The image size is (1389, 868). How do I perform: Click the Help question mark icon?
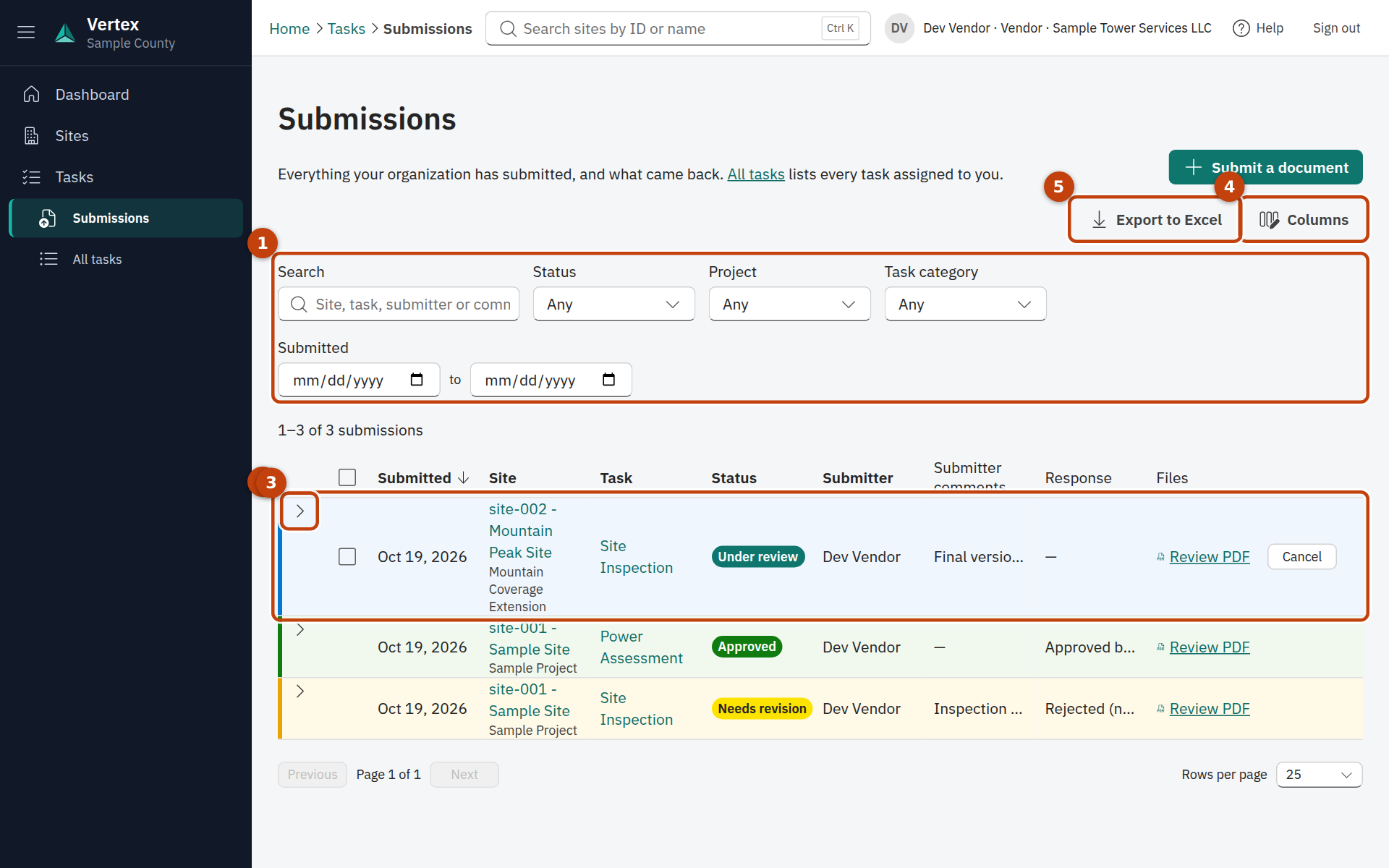click(x=1241, y=28)
